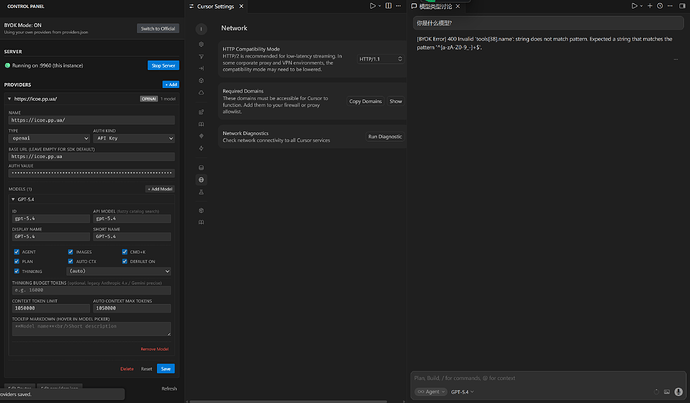
Task: Click the blue Save button
Action: [x=166, y=369]
